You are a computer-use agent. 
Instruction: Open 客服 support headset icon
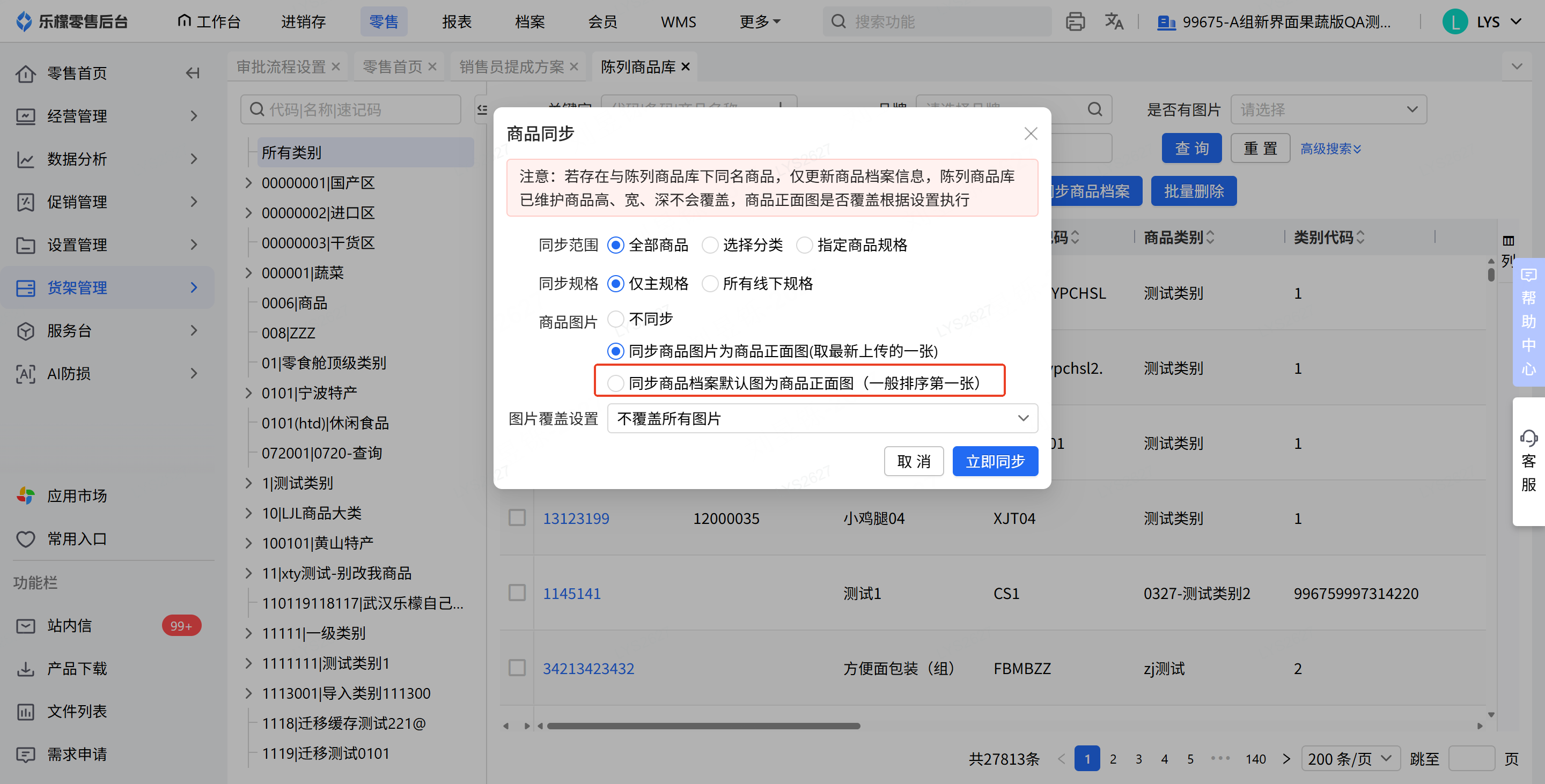point(1528,462)
